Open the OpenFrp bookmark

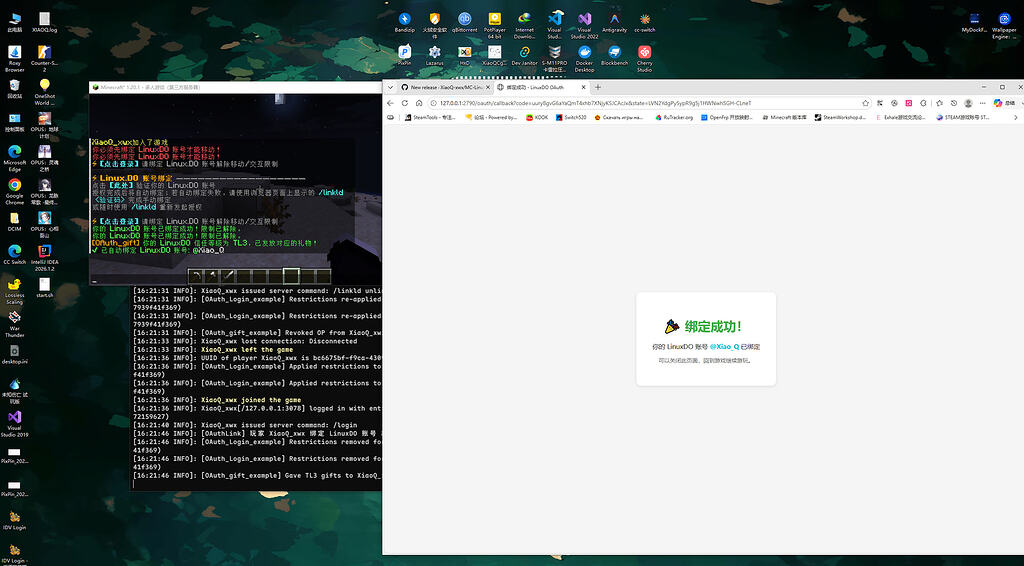(727, 118)
